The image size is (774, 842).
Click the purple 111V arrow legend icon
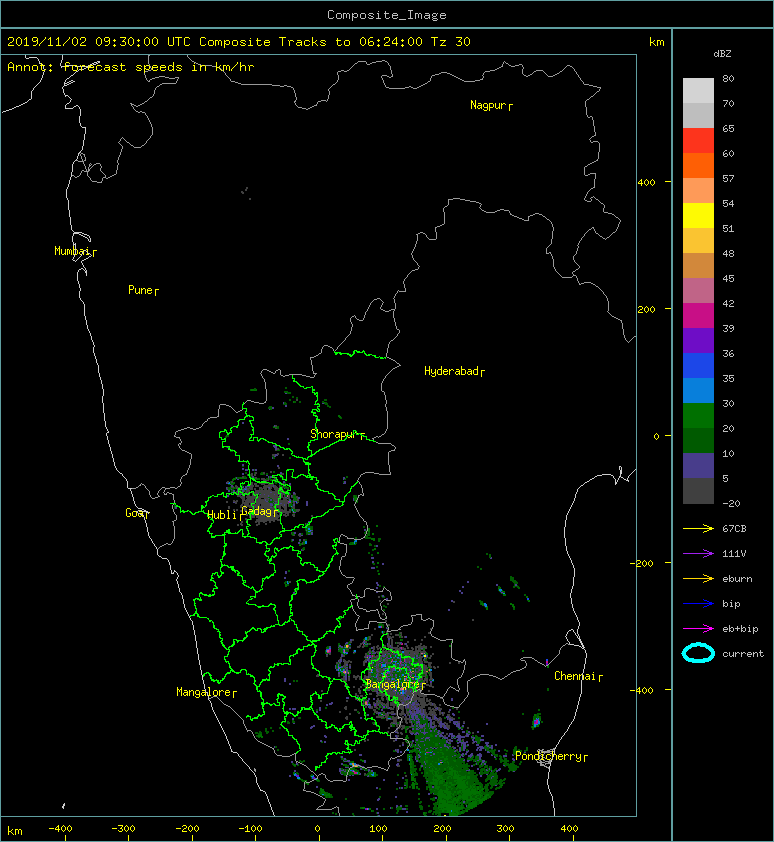698,554
